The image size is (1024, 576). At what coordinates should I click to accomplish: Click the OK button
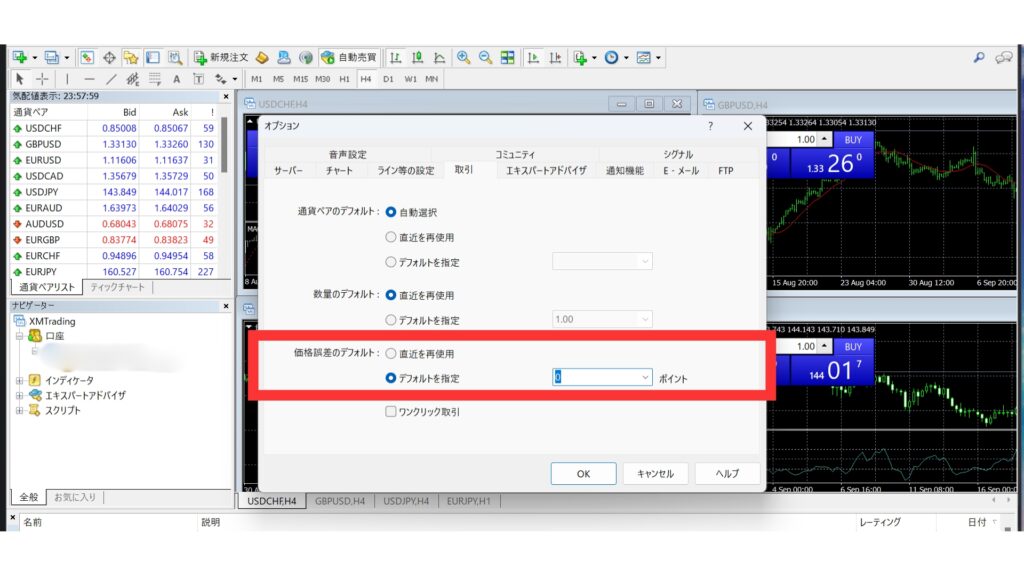(x=583, y=473)
